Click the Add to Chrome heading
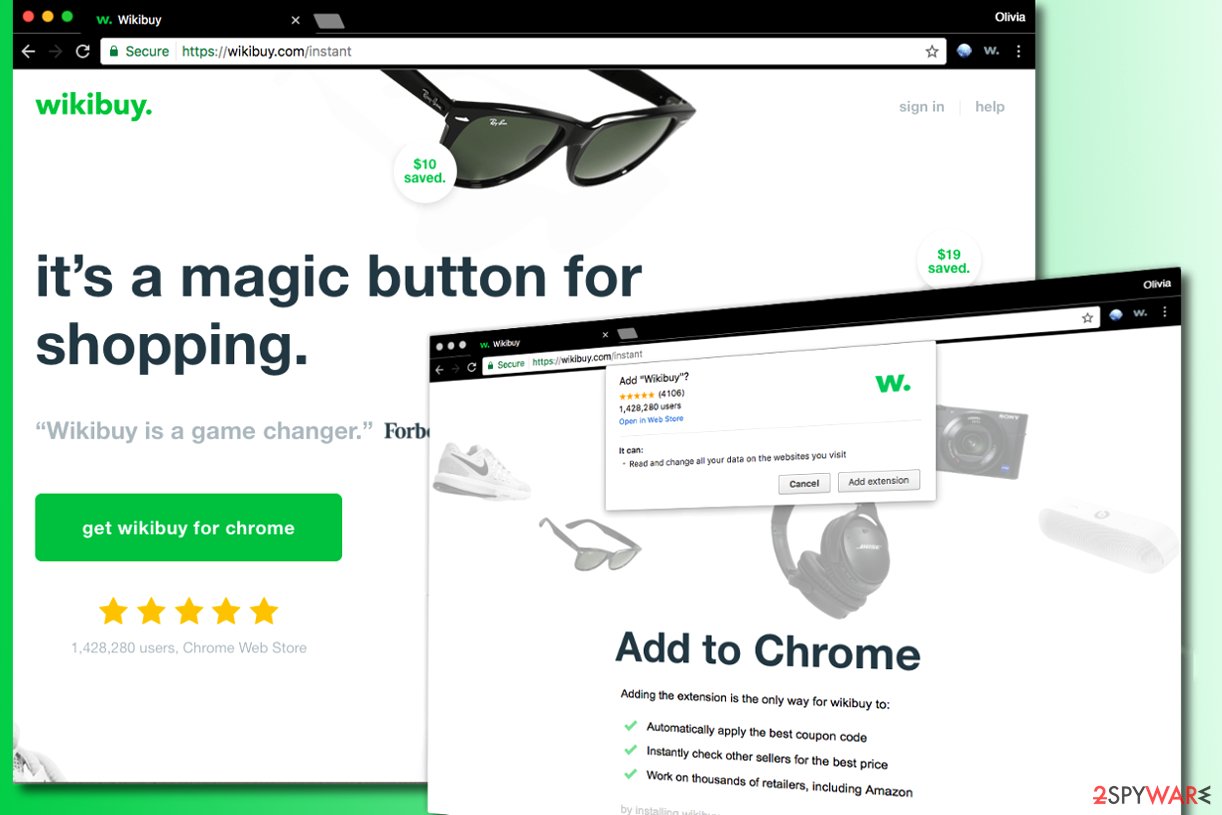The width and height of the screenshot is (1222, 815). (x=767, y=651)
